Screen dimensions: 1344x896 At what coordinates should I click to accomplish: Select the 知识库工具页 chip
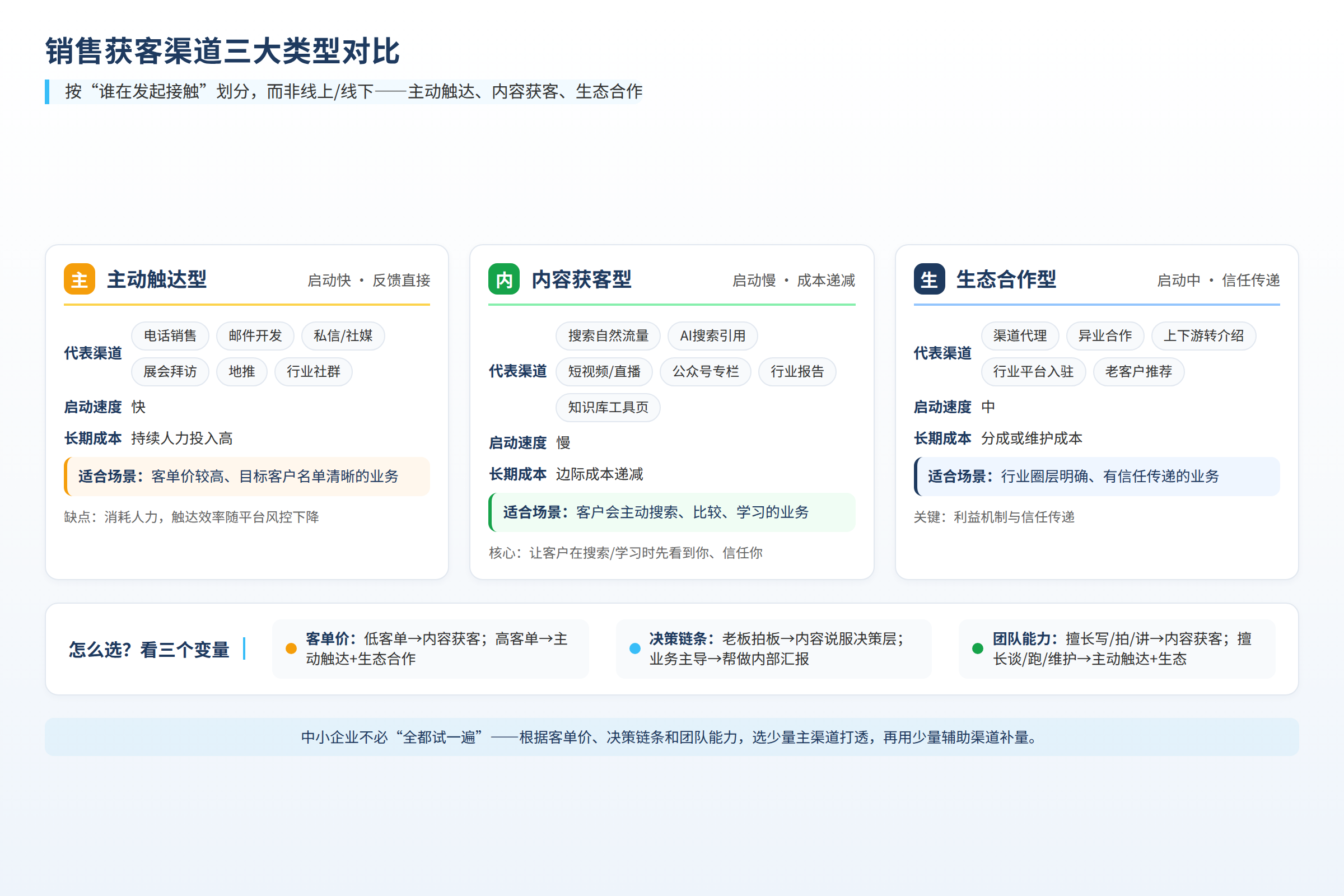coord(608,408)
